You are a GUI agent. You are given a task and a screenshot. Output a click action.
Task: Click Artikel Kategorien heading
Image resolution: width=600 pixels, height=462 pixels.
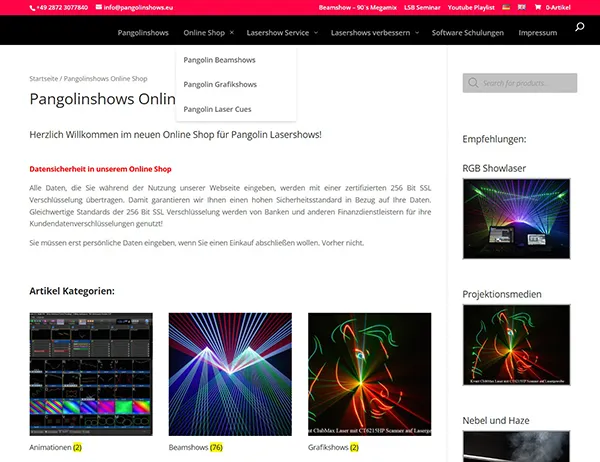point(72,291)
